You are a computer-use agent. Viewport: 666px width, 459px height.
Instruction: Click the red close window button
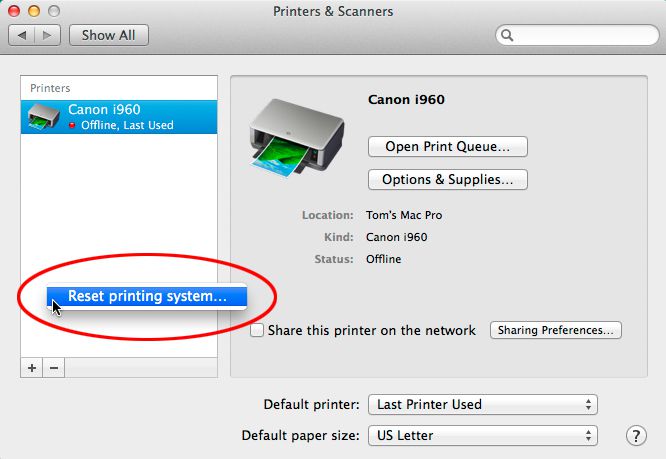14,11
